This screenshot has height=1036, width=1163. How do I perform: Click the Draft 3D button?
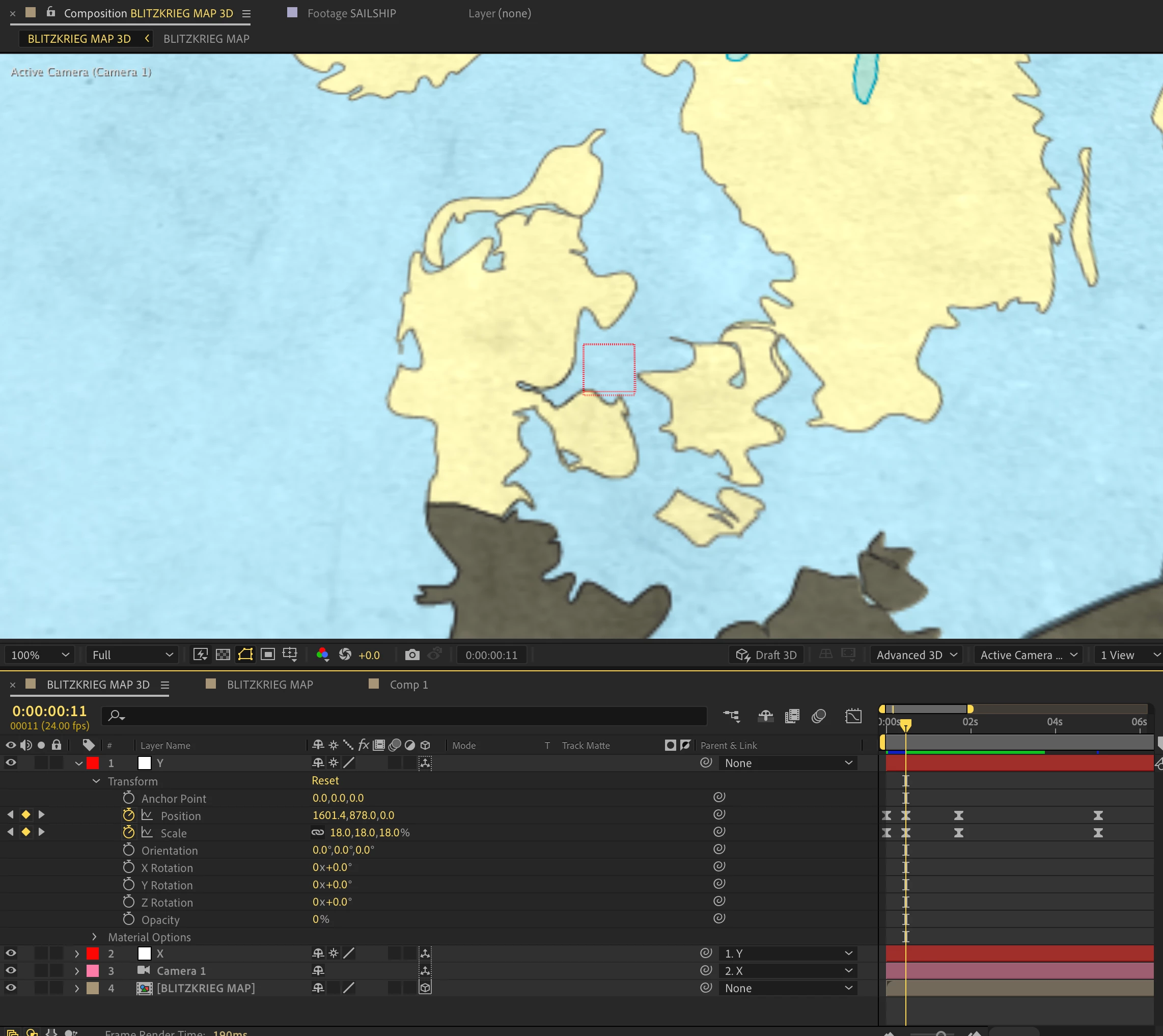(766, 655)
